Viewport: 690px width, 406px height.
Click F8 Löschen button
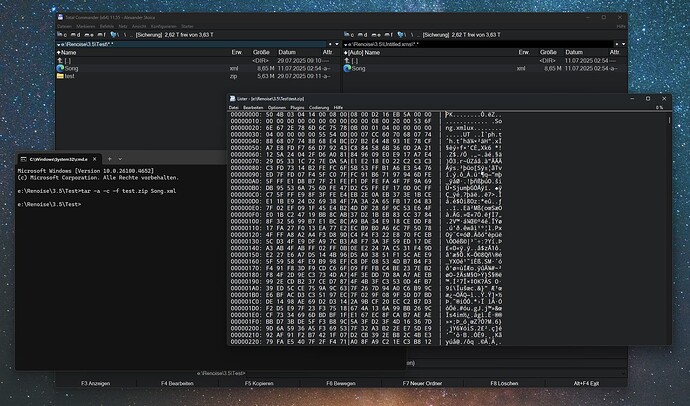pos(504,383)
